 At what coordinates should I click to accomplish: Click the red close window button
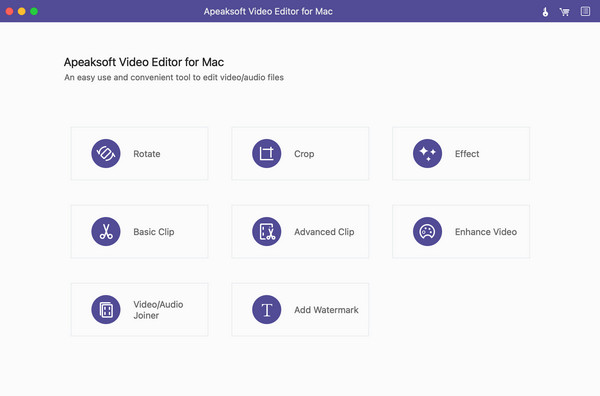pos(10,11)
